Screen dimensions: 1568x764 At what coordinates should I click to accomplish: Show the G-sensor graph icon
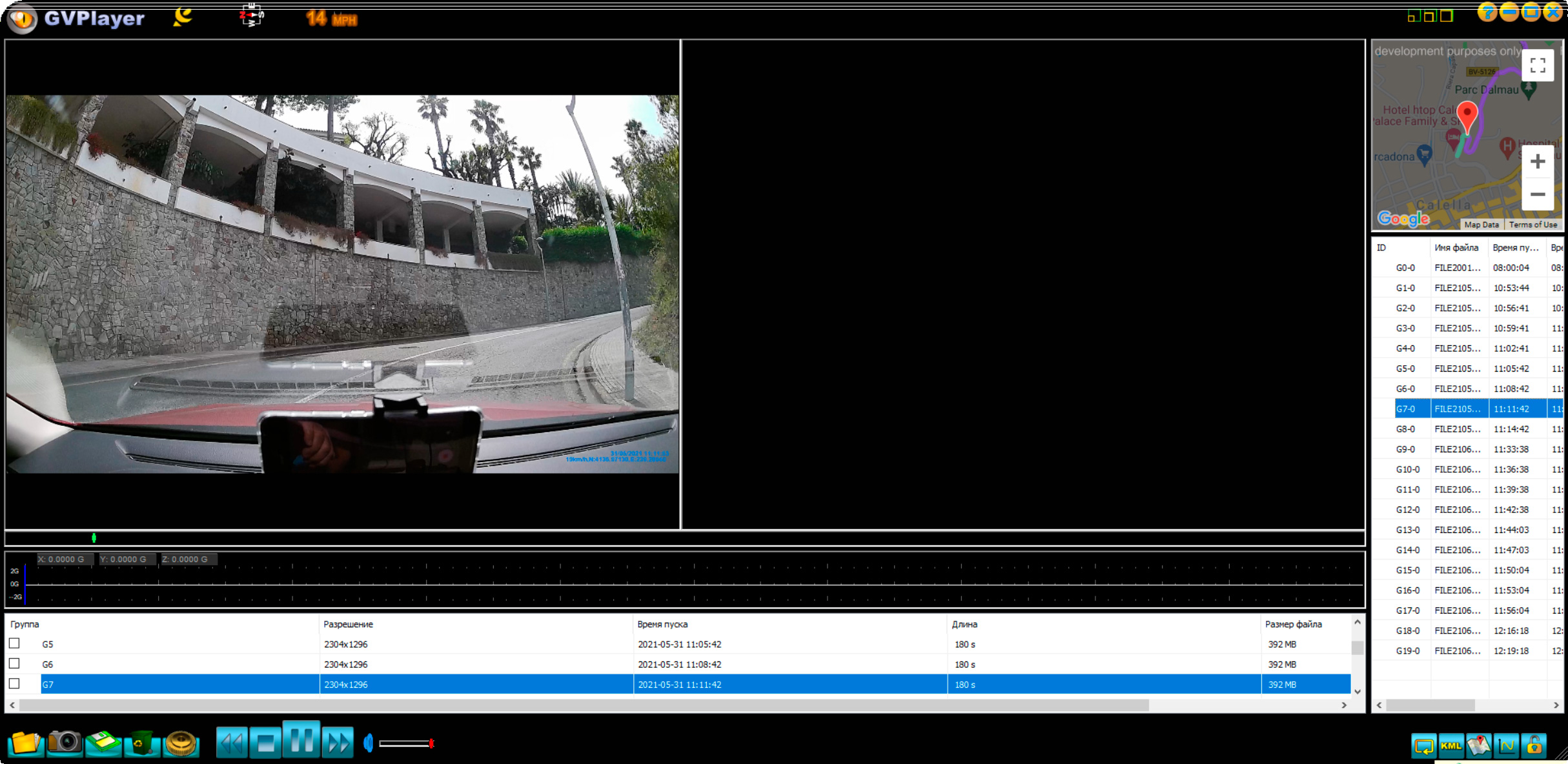point(1507,746)
